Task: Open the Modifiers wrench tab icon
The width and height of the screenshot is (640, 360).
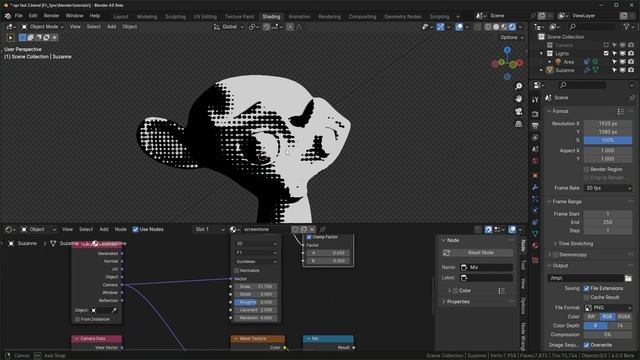Action: pyautogui.click(x=535, y=187)
